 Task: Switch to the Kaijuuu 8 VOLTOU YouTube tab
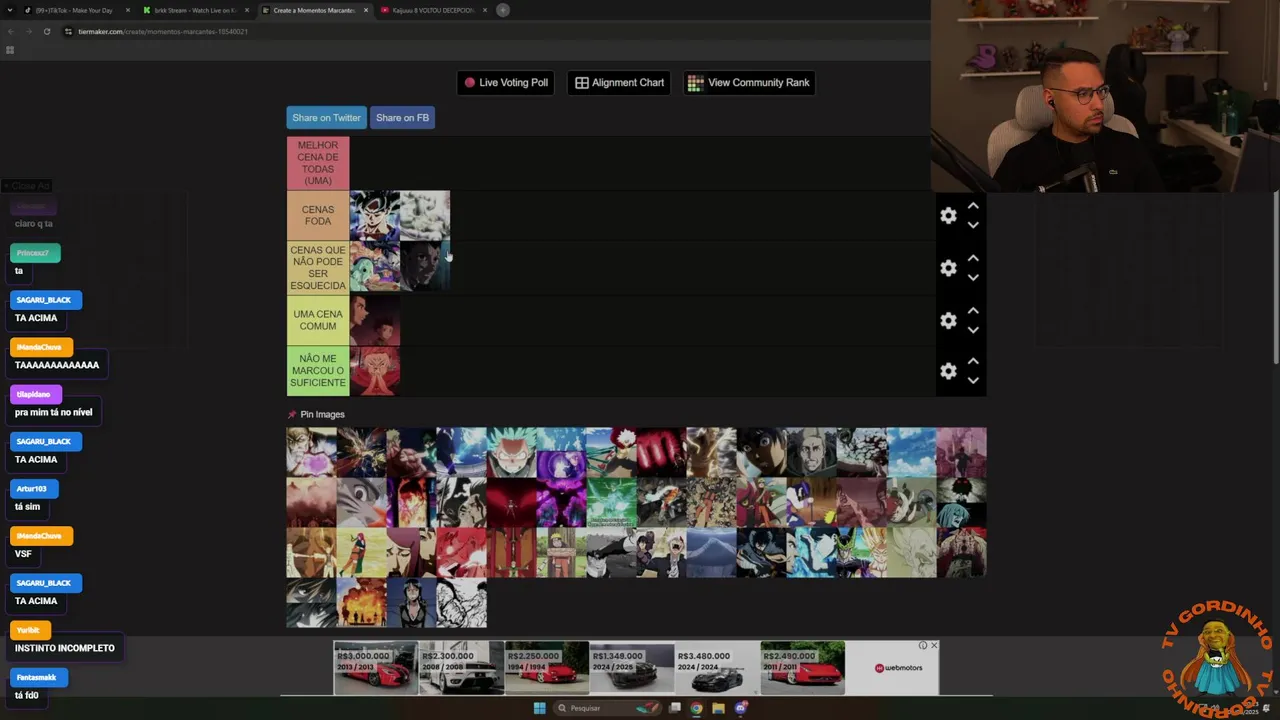coord(432,10)
